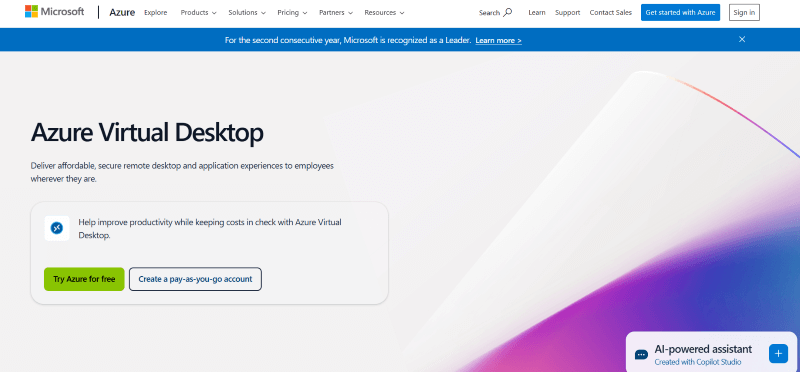
Task: Open the Support link
Action: (567, 13)
